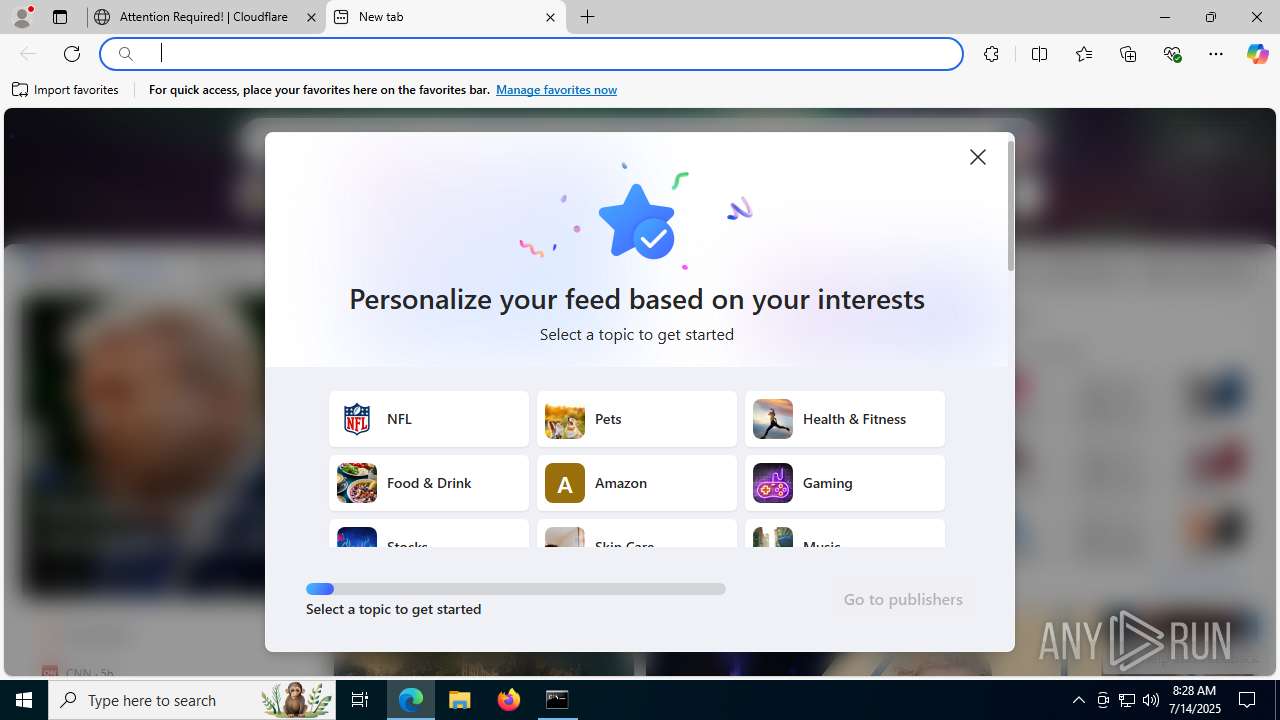1280x720 pixels.
Task: Select the Health & Fitness topic
Action: click(x=845, y=419)
